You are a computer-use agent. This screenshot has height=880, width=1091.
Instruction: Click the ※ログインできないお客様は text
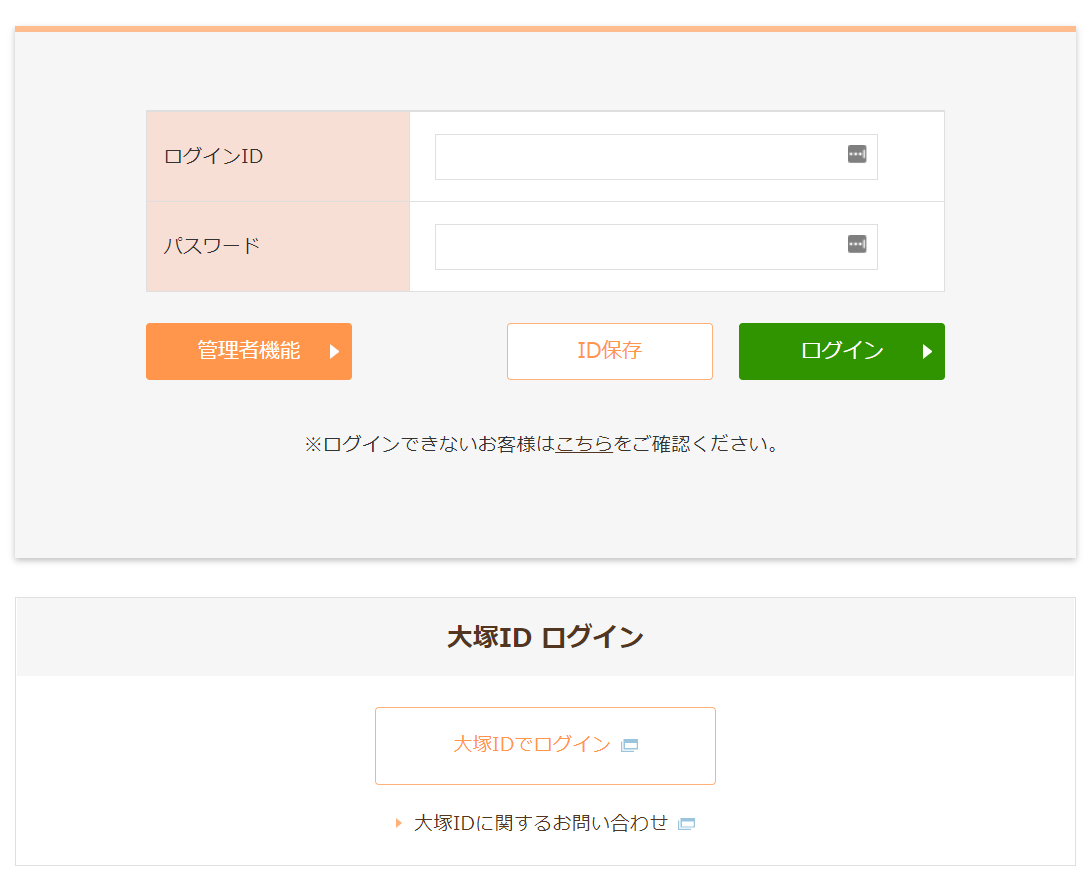point(429,444)
